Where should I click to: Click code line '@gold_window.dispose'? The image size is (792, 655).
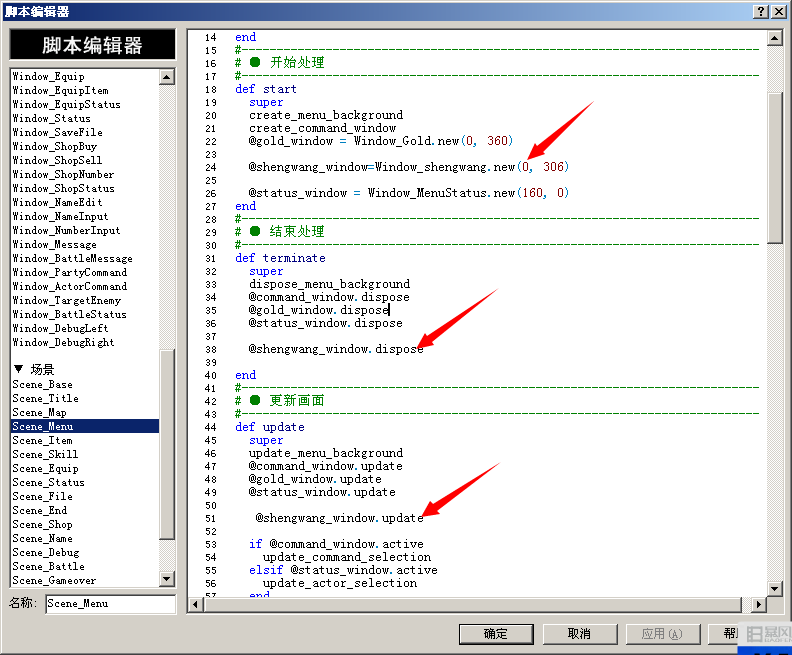318,310
